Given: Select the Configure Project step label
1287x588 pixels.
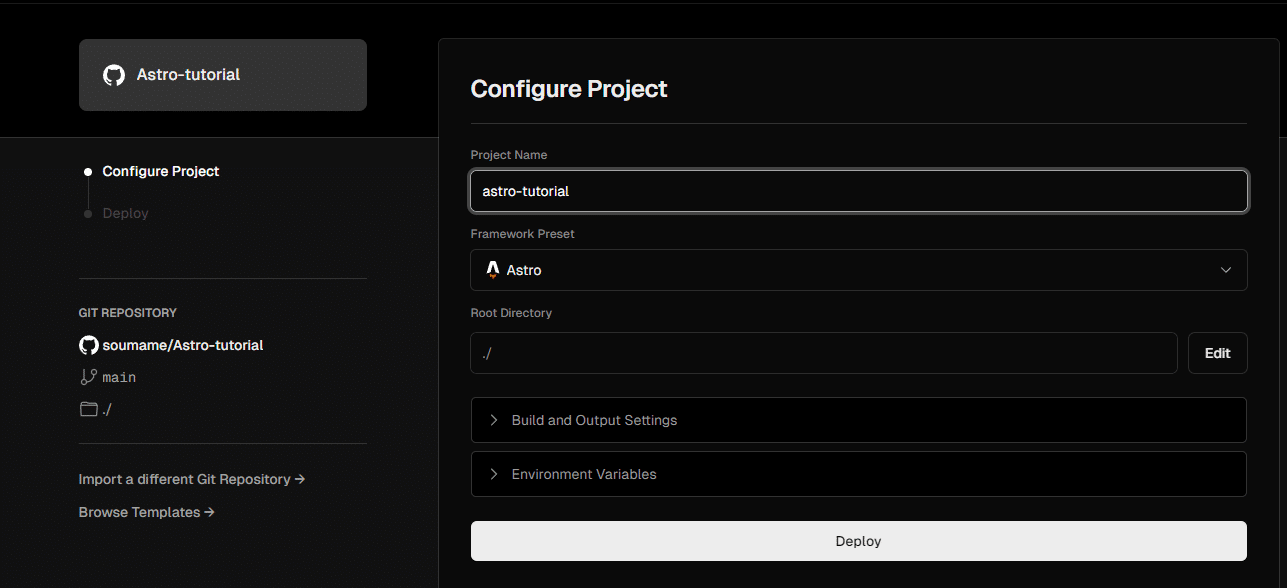Looking at the screenshot, I should [161, 172].
